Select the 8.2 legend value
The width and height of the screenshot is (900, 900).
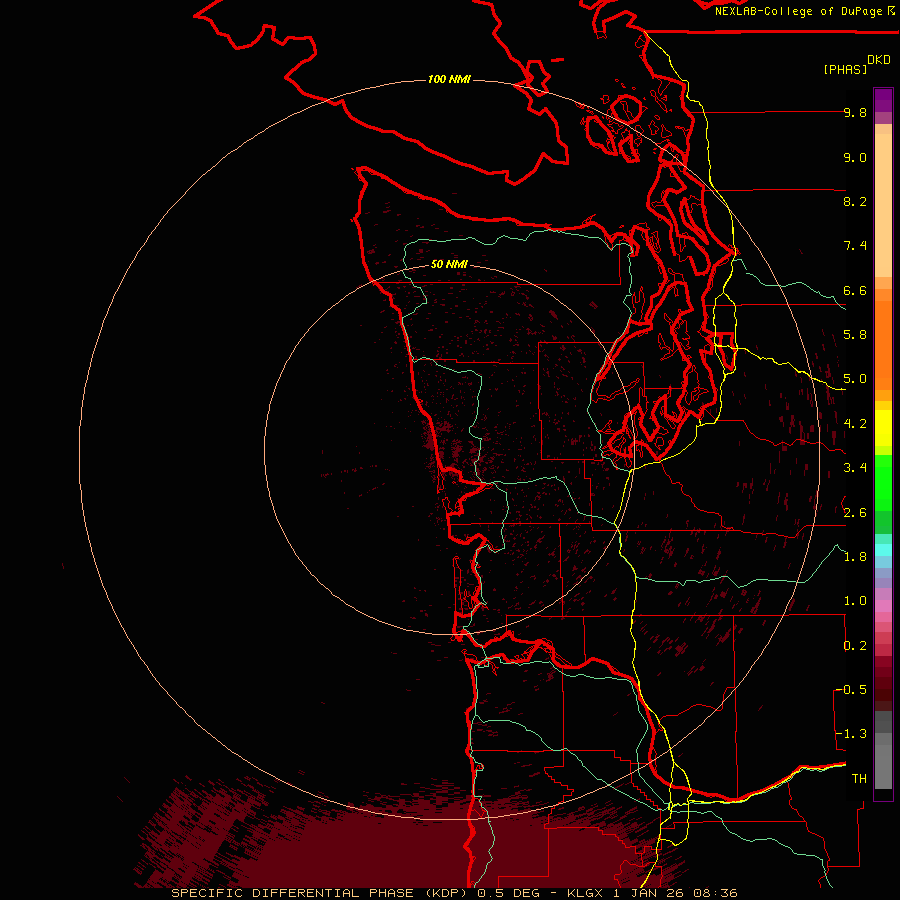click(x=855, y=201)
